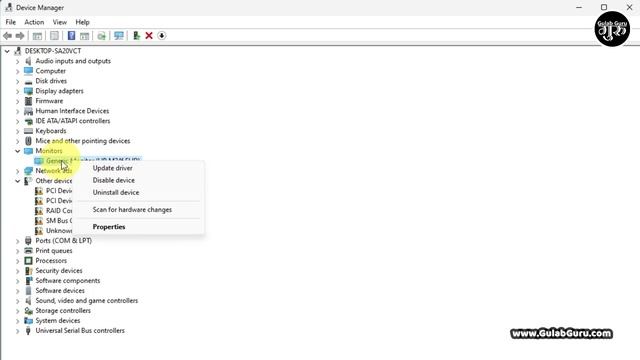Select the Print queues label
Screen dimensions: 640x360
(x=54, y=251)
